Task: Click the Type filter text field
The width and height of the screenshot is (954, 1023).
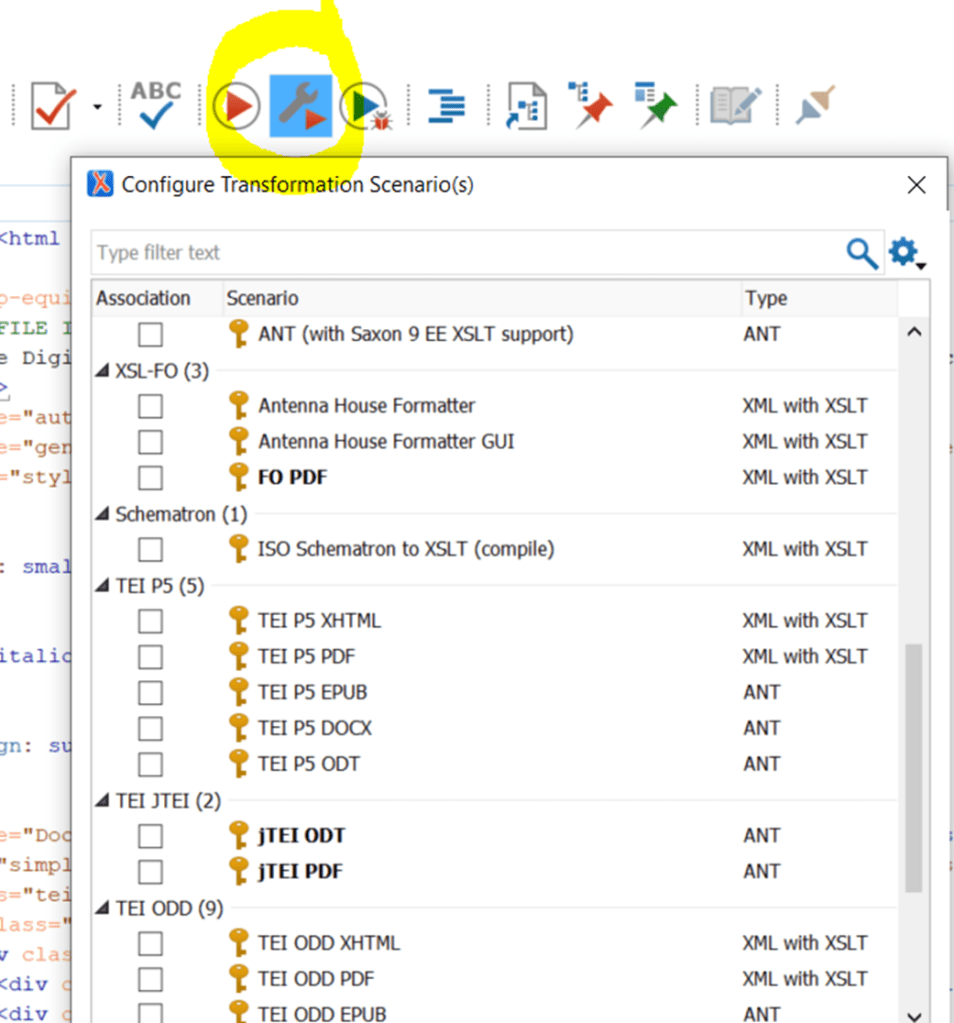Action: pyautogui.click(x=465, y=253)
